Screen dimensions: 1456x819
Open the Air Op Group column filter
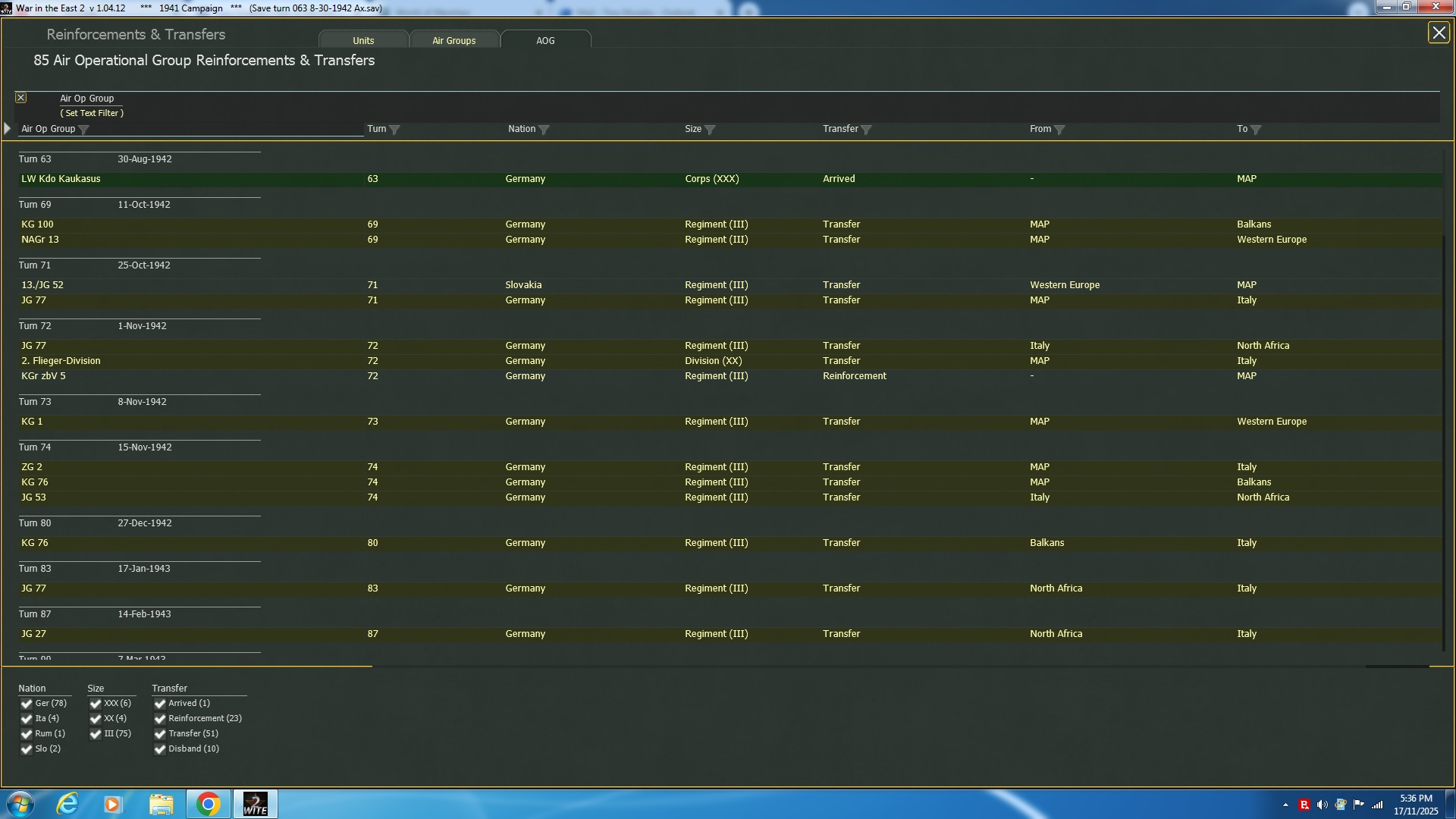pyautogui.click(x=84, y=130)
